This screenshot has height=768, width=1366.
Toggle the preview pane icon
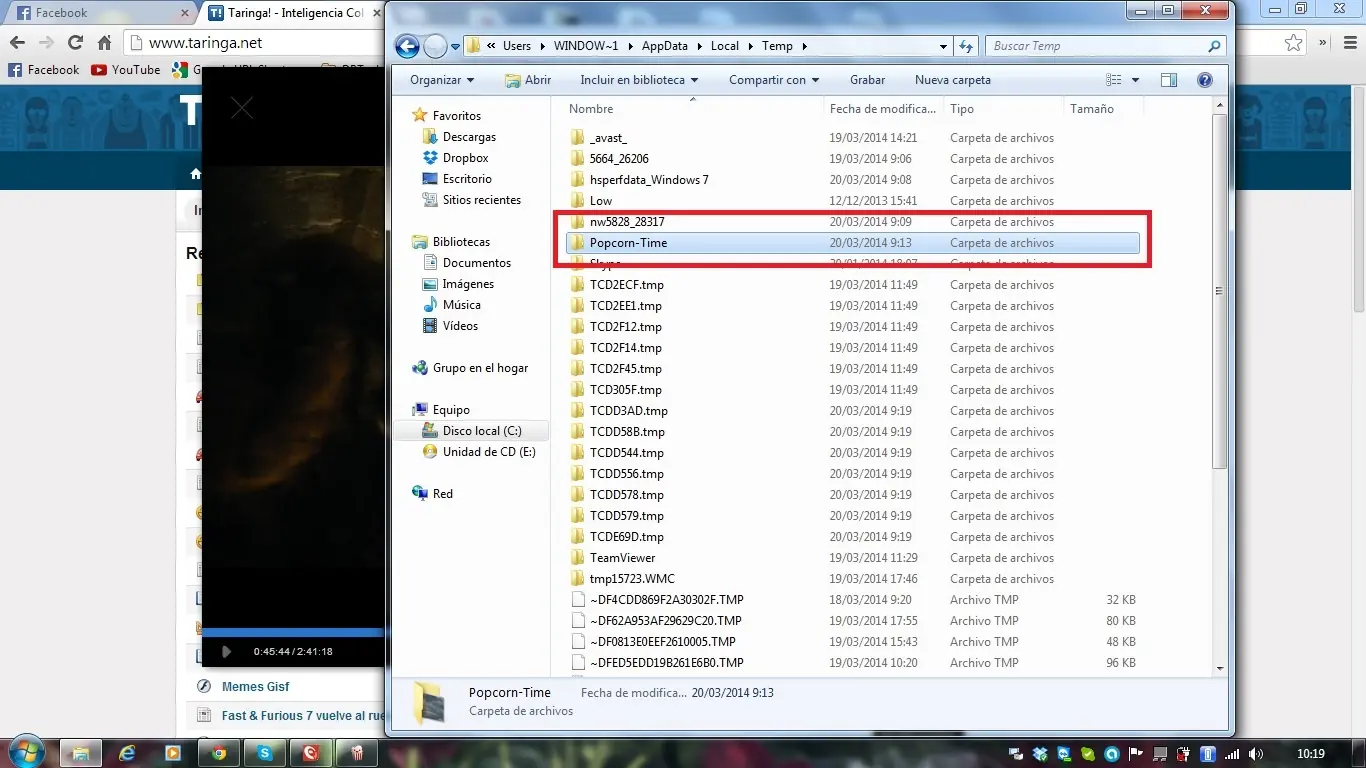pyautogui.click(x=1169, y=80)
